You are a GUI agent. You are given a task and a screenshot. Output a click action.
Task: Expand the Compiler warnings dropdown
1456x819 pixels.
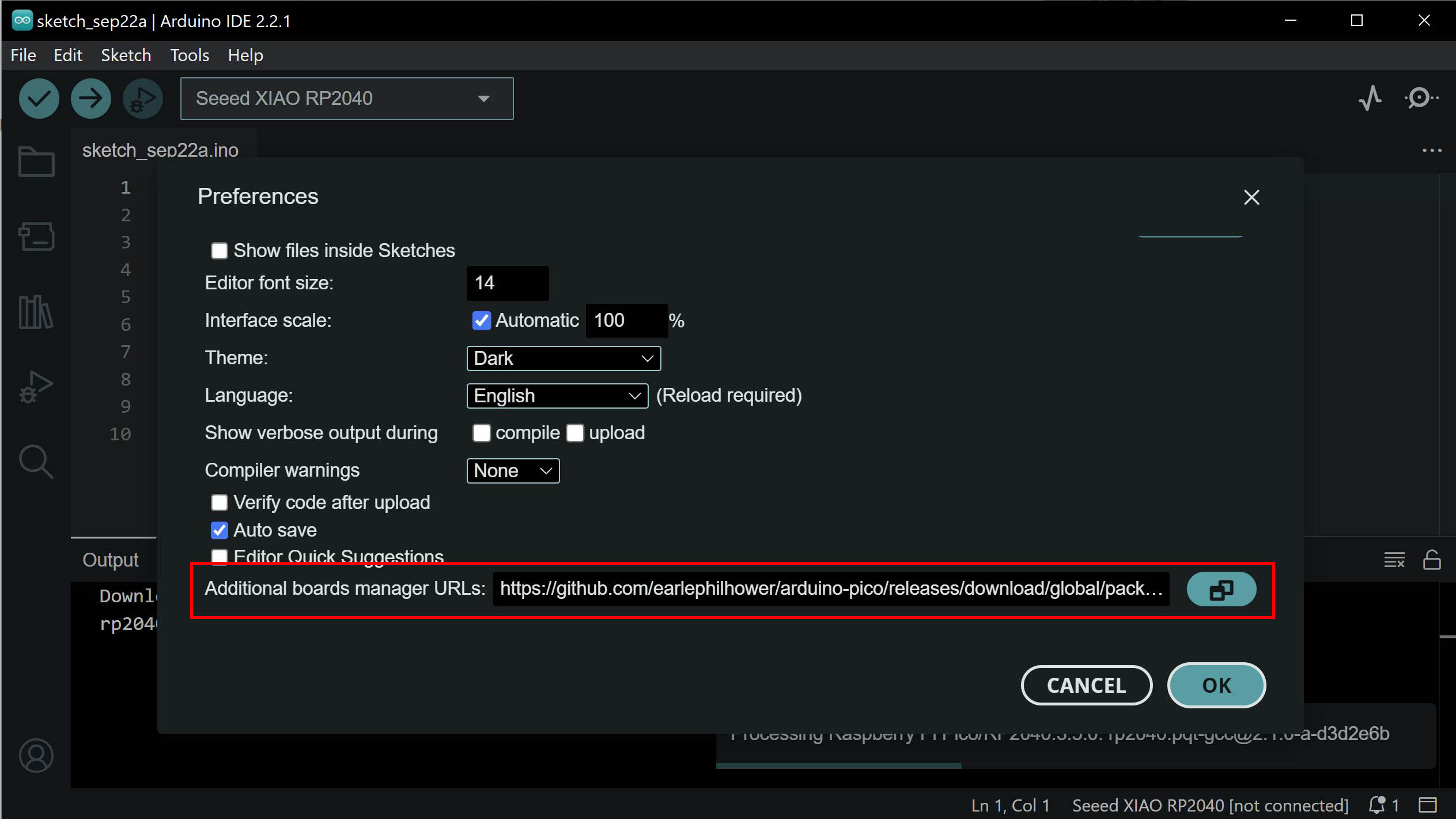pyautogui.click(x=512, y=470)
